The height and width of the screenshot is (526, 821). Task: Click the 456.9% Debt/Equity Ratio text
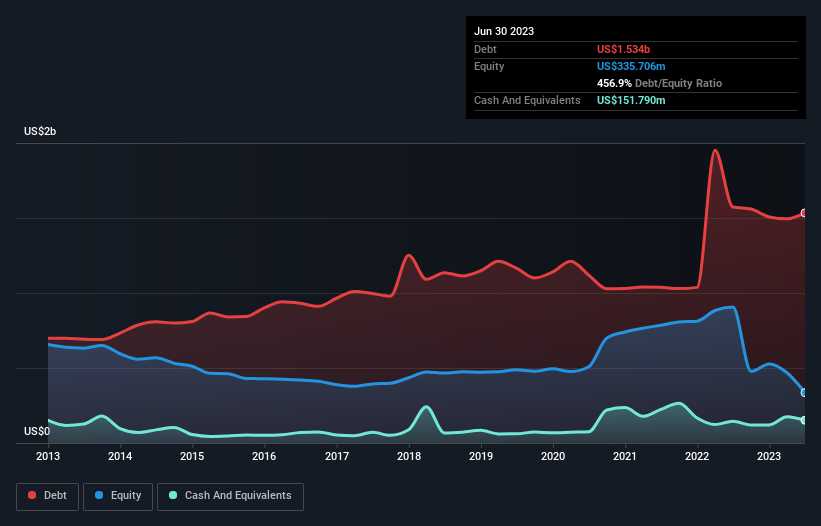point(659,83)
